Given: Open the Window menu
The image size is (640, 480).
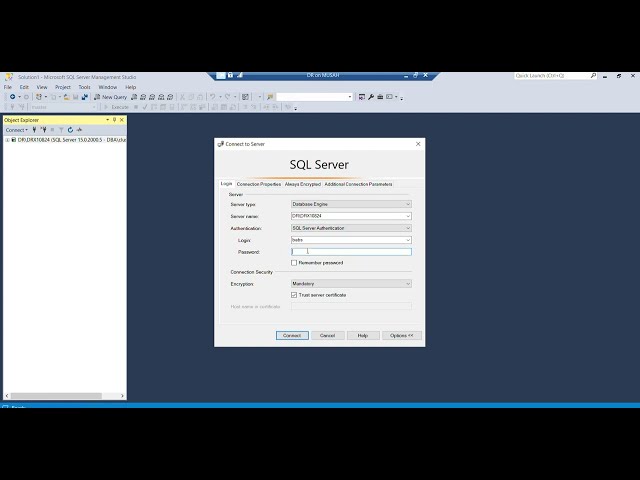Looking at the screenshot, I should (x=108, y=87).
